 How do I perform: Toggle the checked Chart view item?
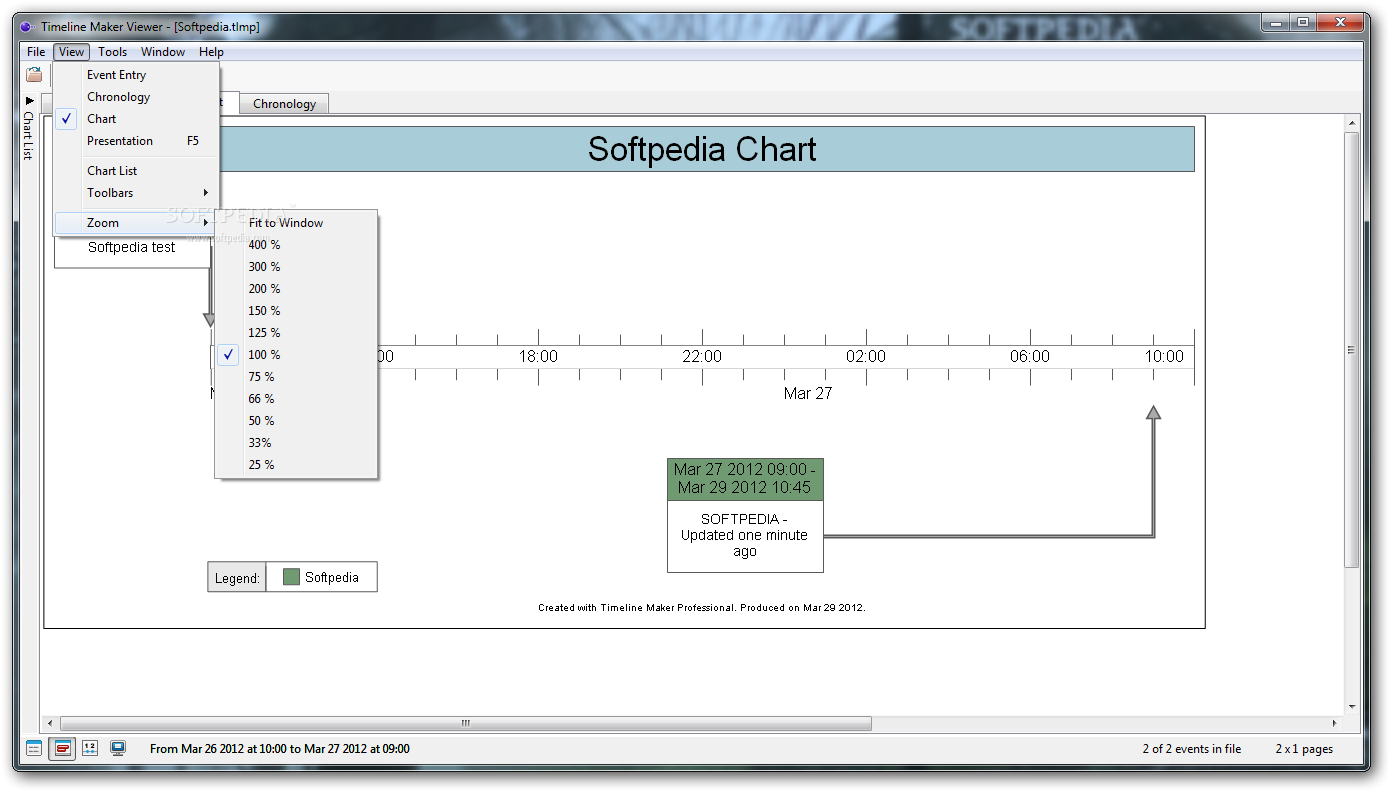[x=136, y=119]
